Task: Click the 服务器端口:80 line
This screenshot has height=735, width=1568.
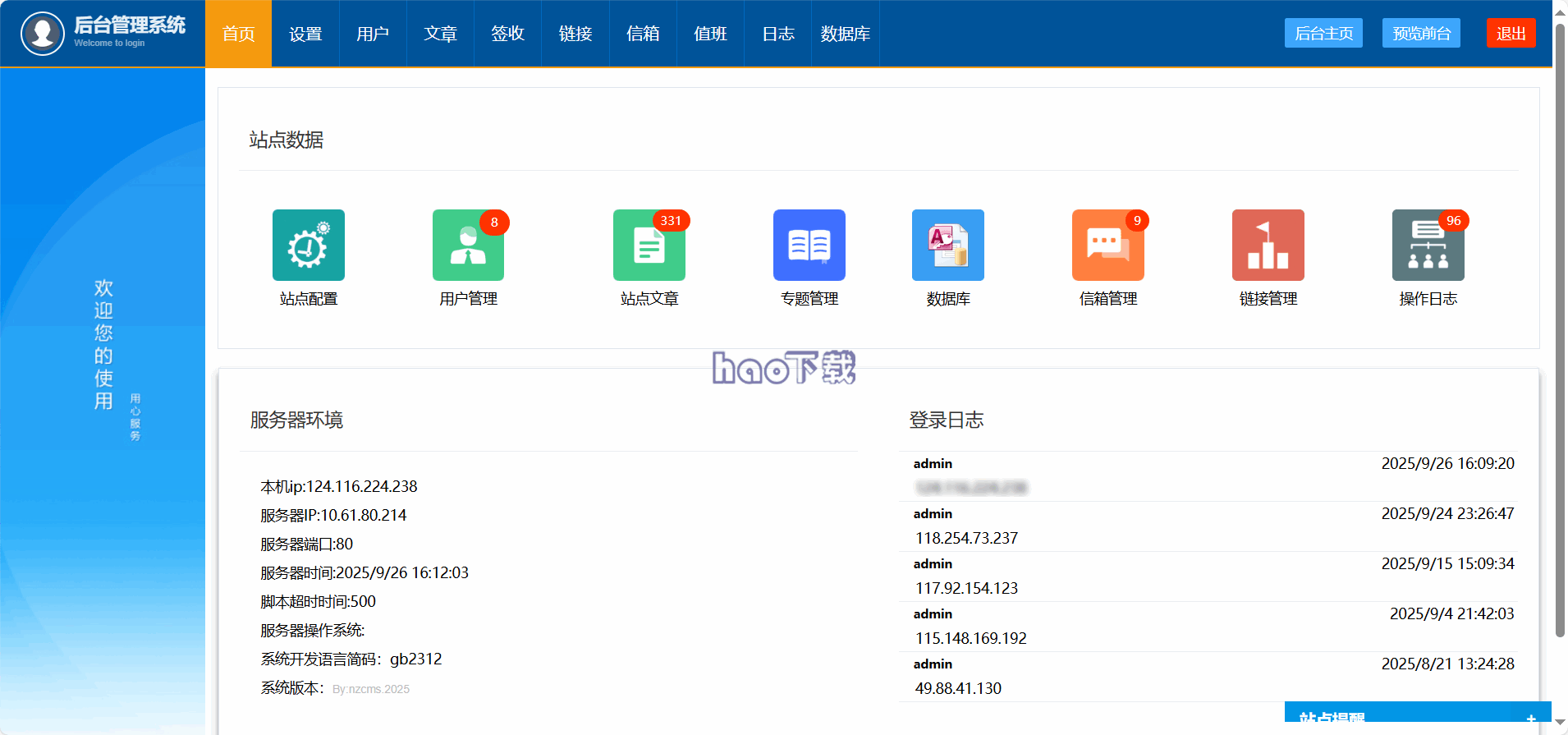Action: [306, 544]
